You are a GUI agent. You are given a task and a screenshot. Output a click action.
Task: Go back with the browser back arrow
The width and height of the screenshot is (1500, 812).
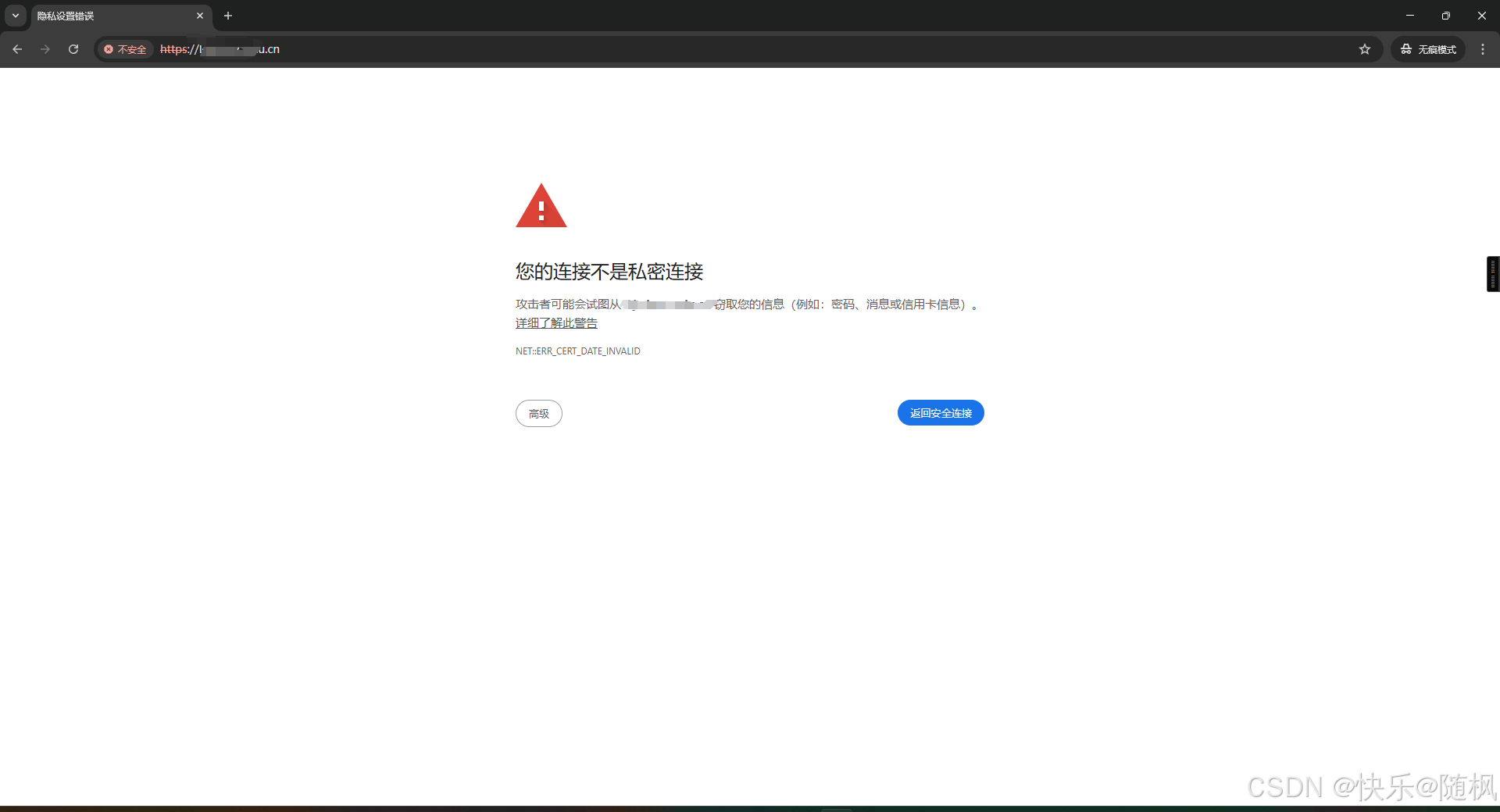[x=17, y=49]
